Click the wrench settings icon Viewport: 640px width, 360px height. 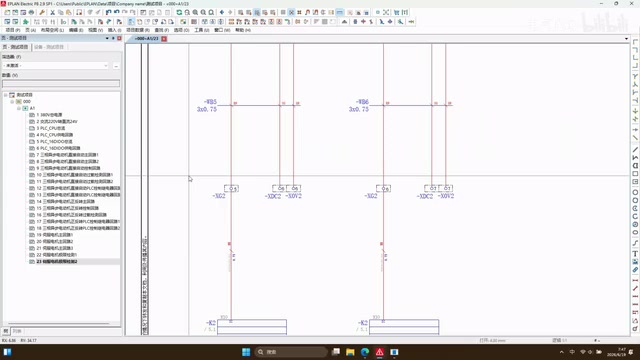pyautogui.click(x=42, y=13)
